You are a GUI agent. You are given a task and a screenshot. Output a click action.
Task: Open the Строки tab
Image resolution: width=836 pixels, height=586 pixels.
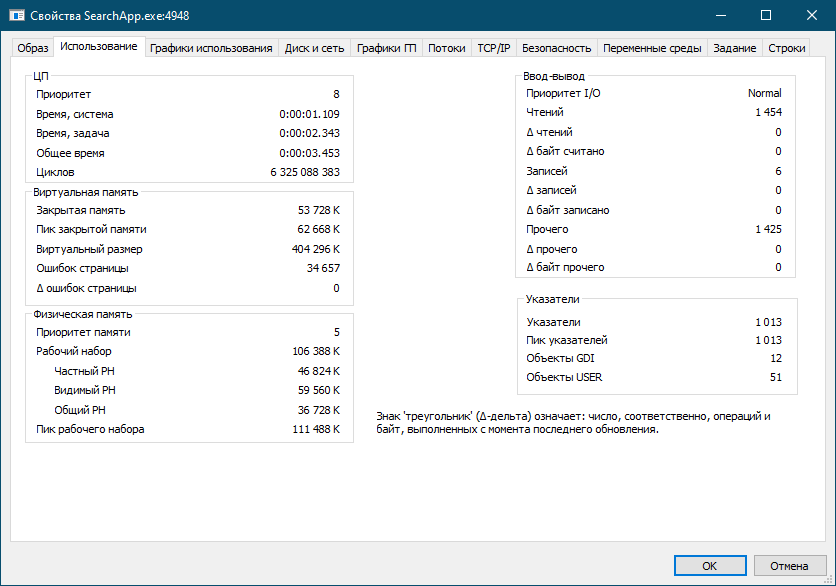point(786,48)
